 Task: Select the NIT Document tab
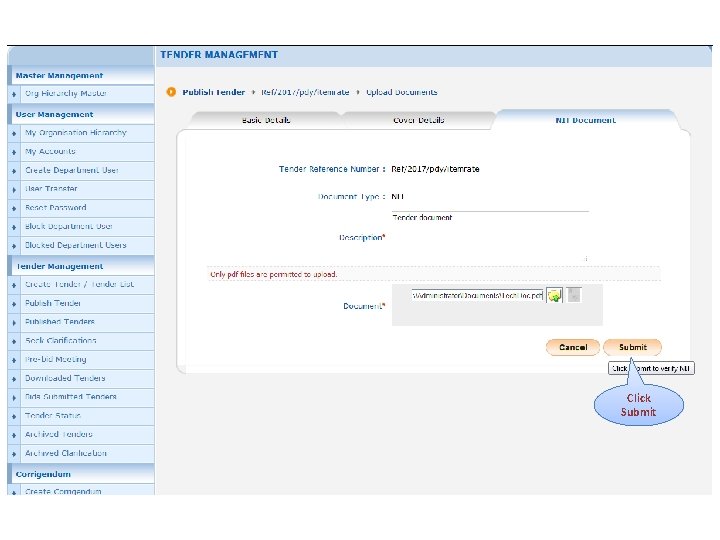(x=585, y=120)
